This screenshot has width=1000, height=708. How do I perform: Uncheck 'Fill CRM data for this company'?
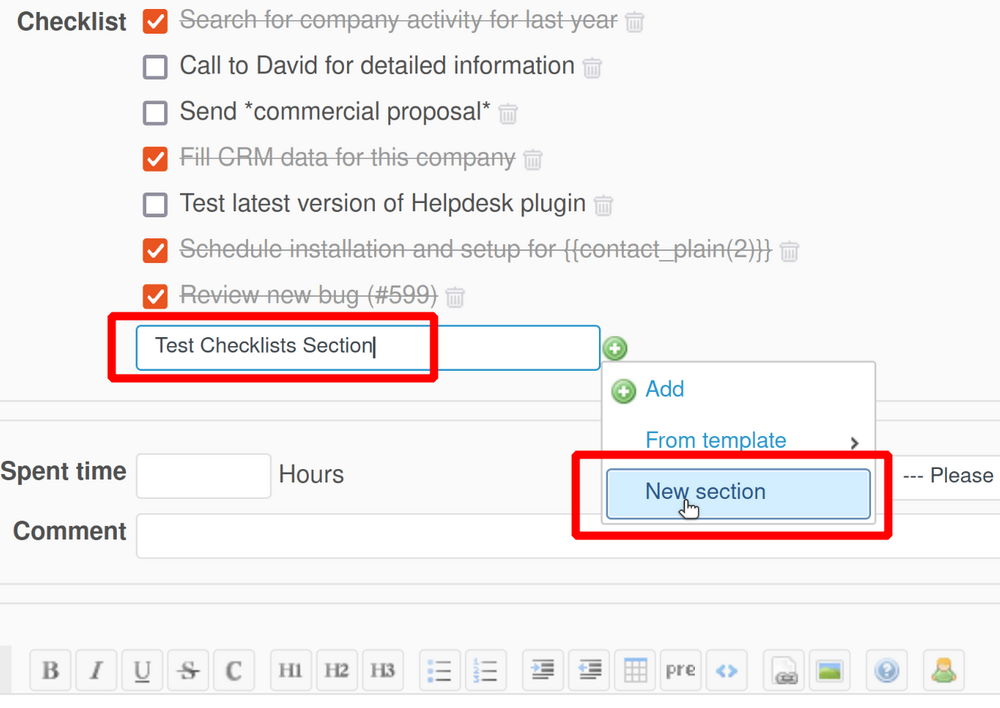tap(155, 158)
